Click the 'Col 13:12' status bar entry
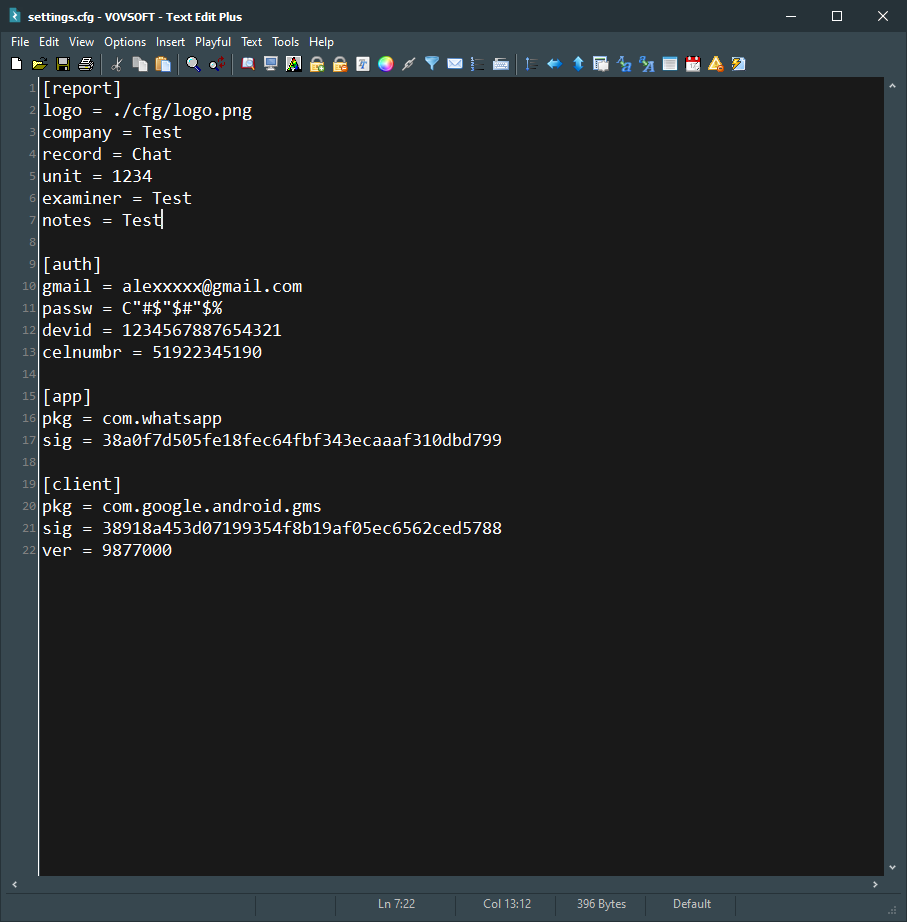The width and height of the screenshot is (907, 922). [x=507, y=904]
